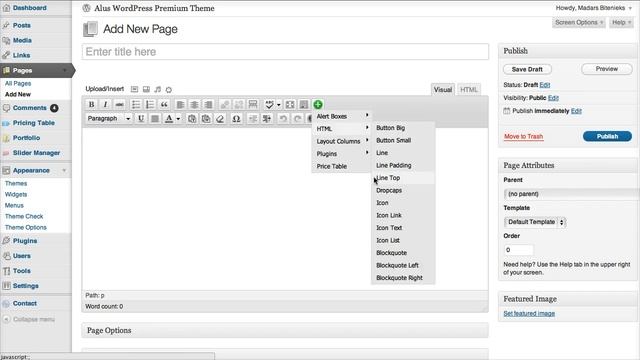Click the Move to Trash link
The image size is (640, 360).
pos(523,136)
